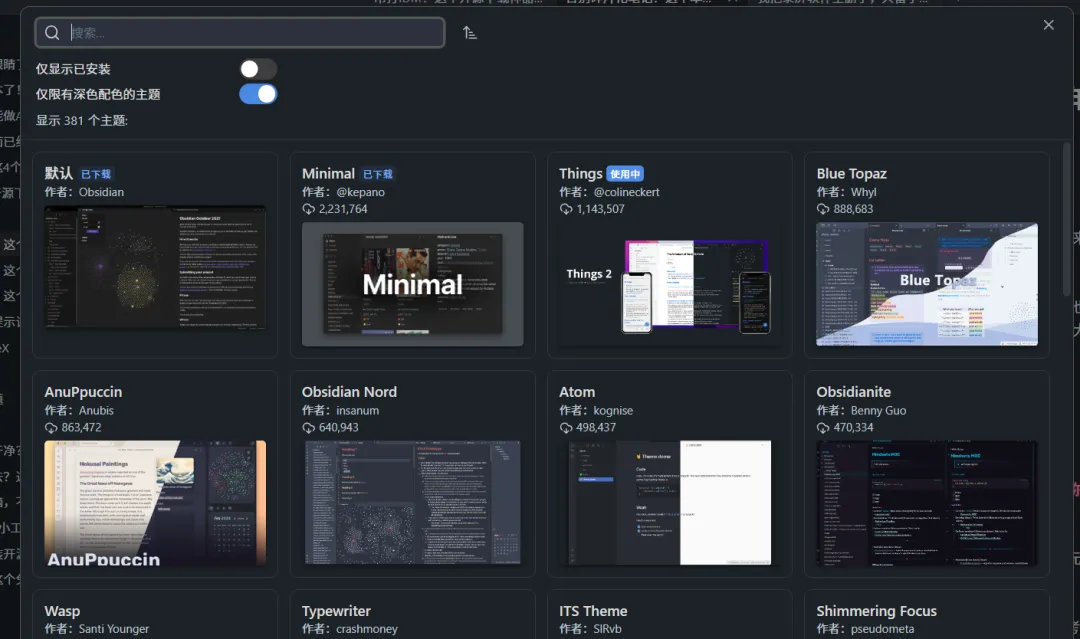This screenshot has width=1080, height=639.
Task: Focus the theme search input field
Action: tap(240, 32)
